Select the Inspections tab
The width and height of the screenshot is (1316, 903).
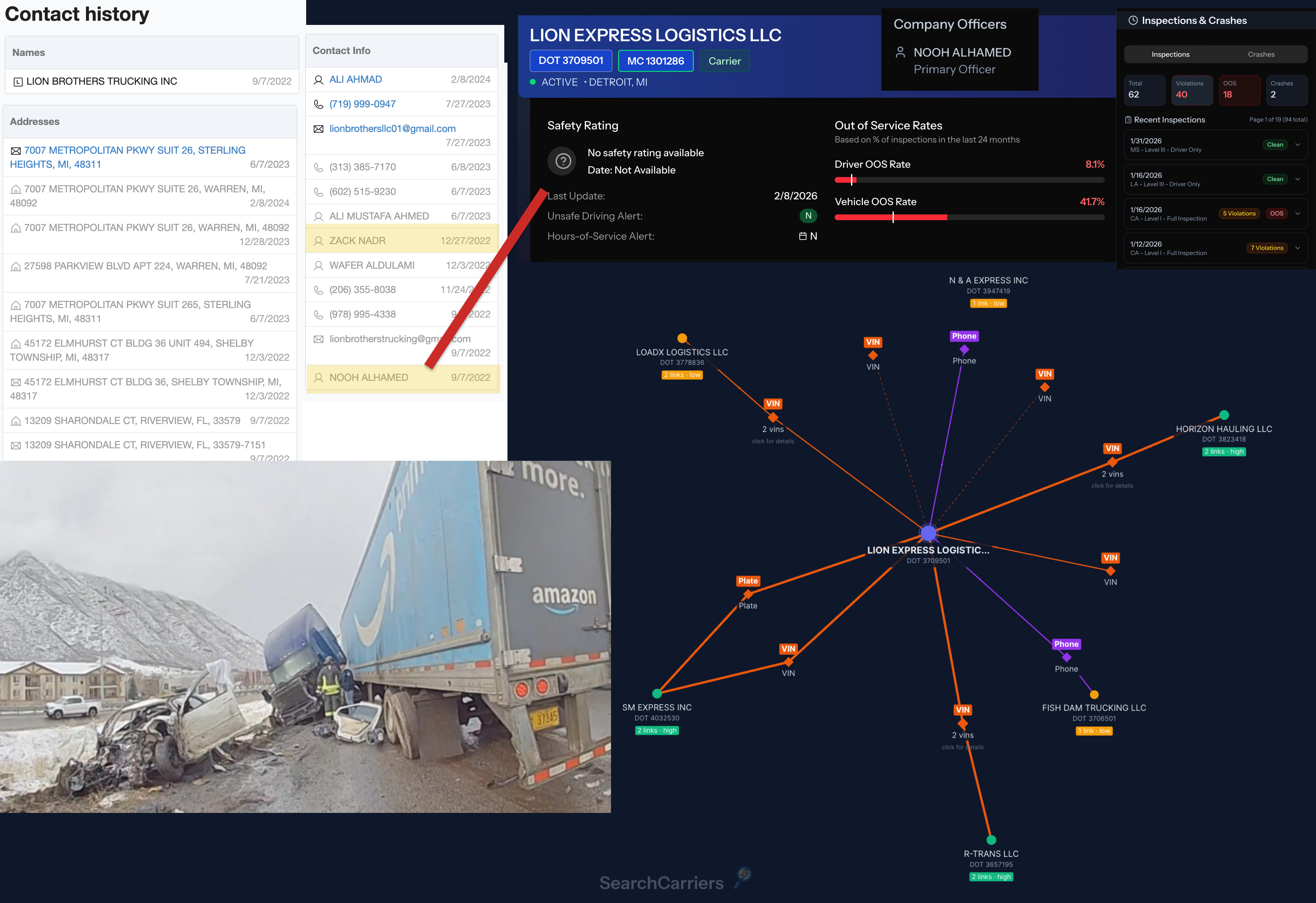(x=1170, y=54)
